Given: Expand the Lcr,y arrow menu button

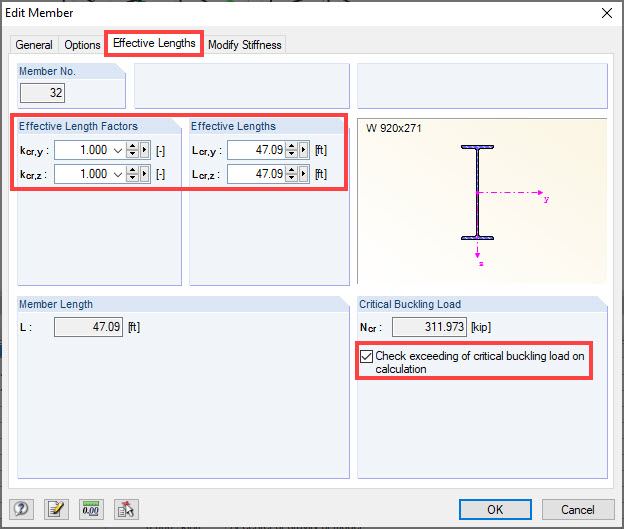Looking at the screenshot, I should tap(304, 150).
